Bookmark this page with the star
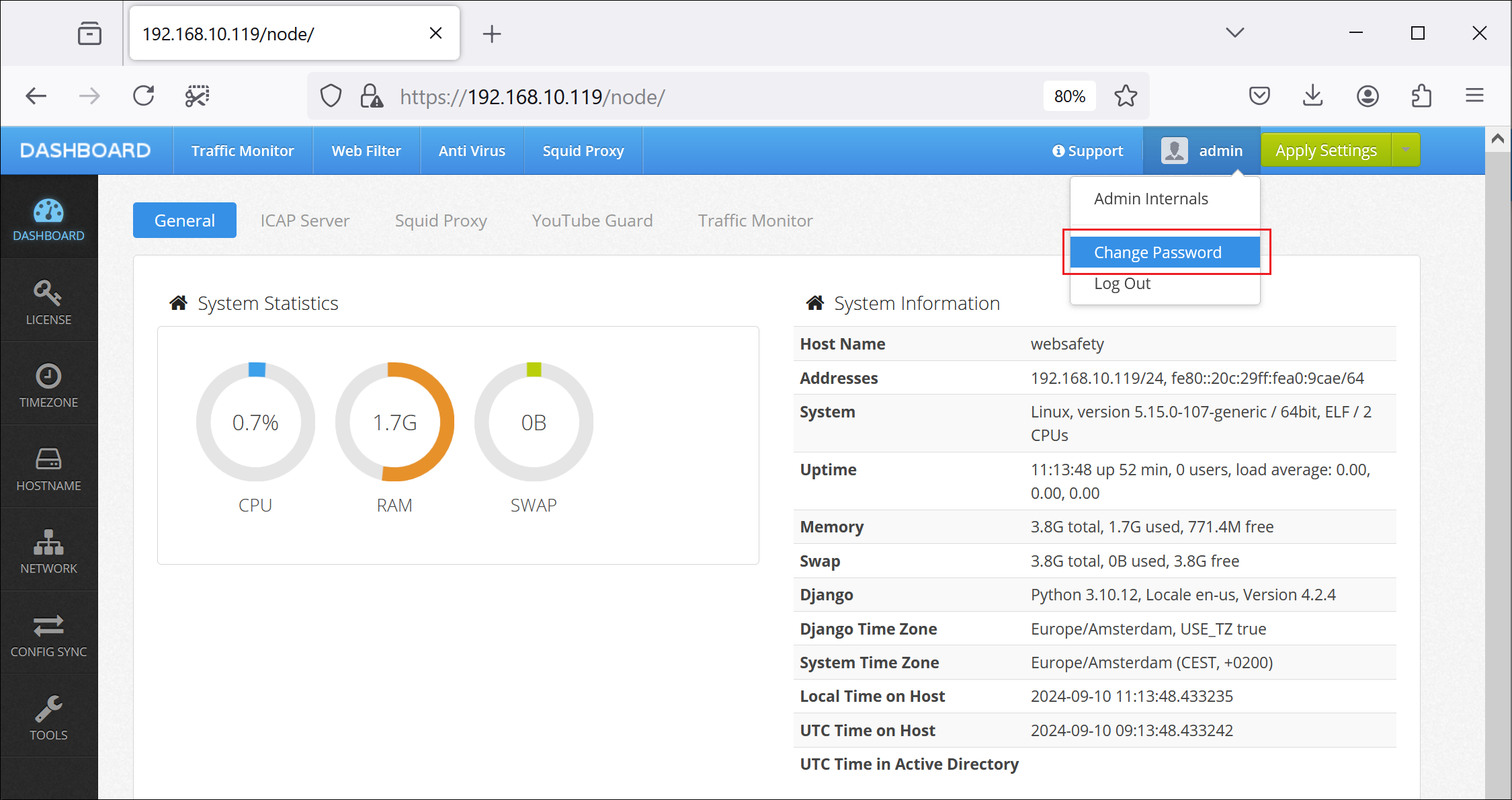Viewport: 1512px width, 800px height. (x=1126, y=96)
